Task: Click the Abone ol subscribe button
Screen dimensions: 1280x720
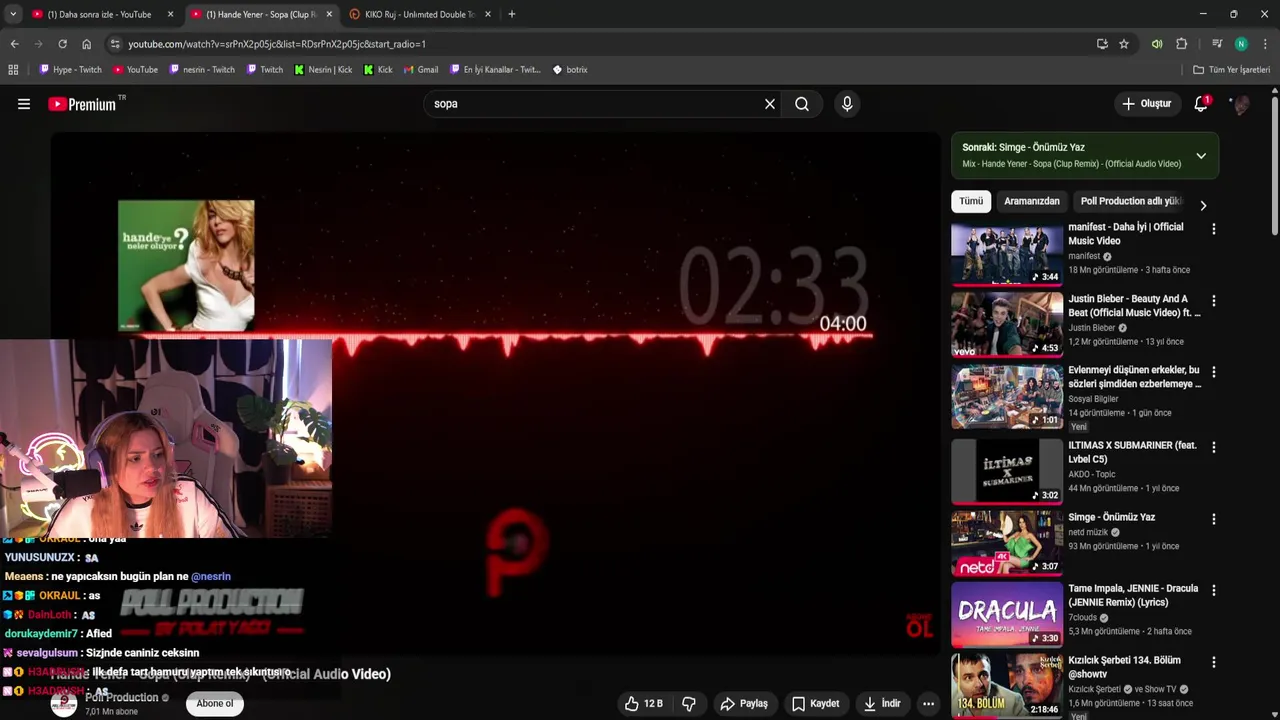Action: pyautogui.click(x=215, y=703)
